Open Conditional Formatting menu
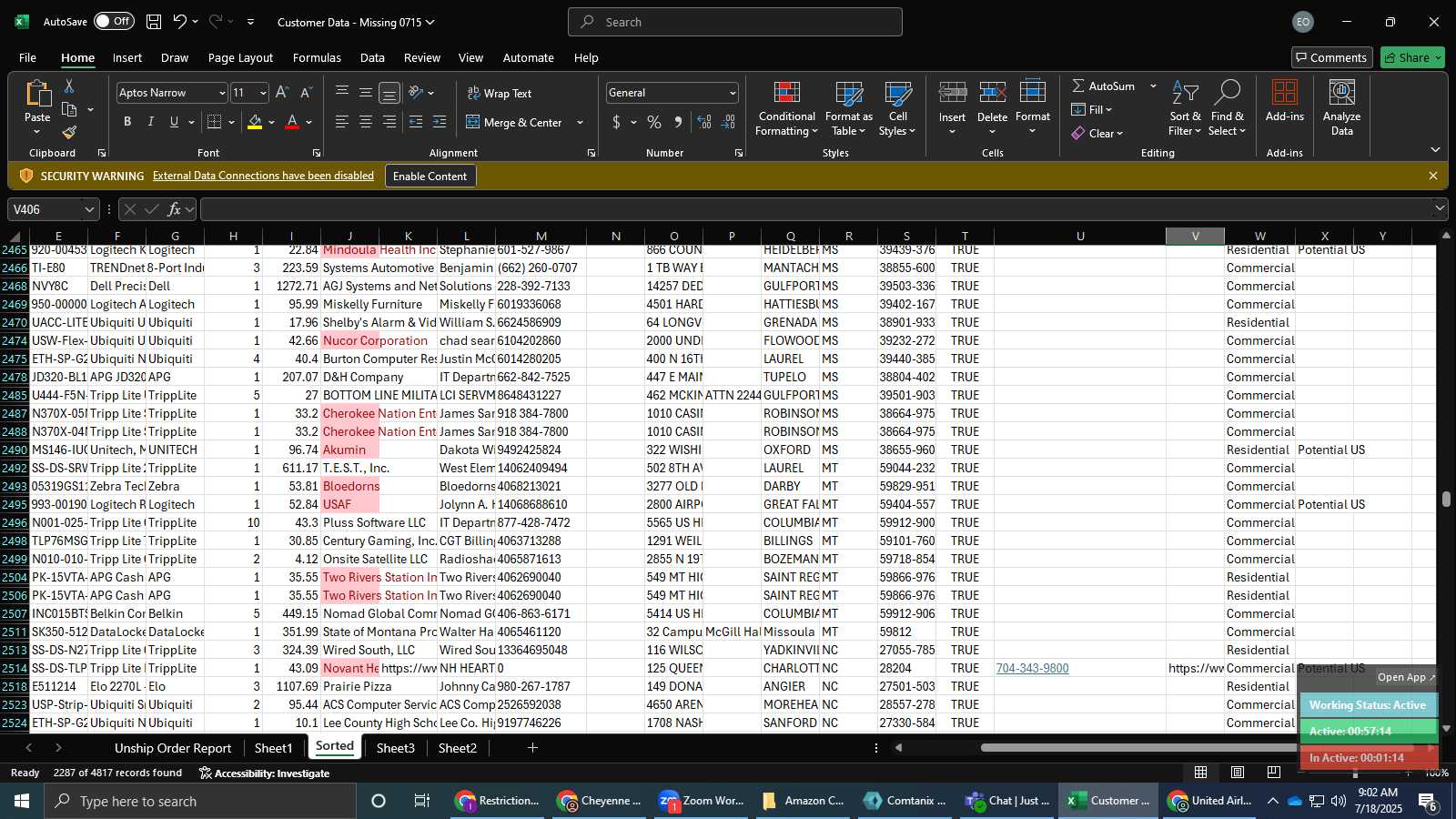Screen dimensions: 1456x819 click(x=786, y=109)
